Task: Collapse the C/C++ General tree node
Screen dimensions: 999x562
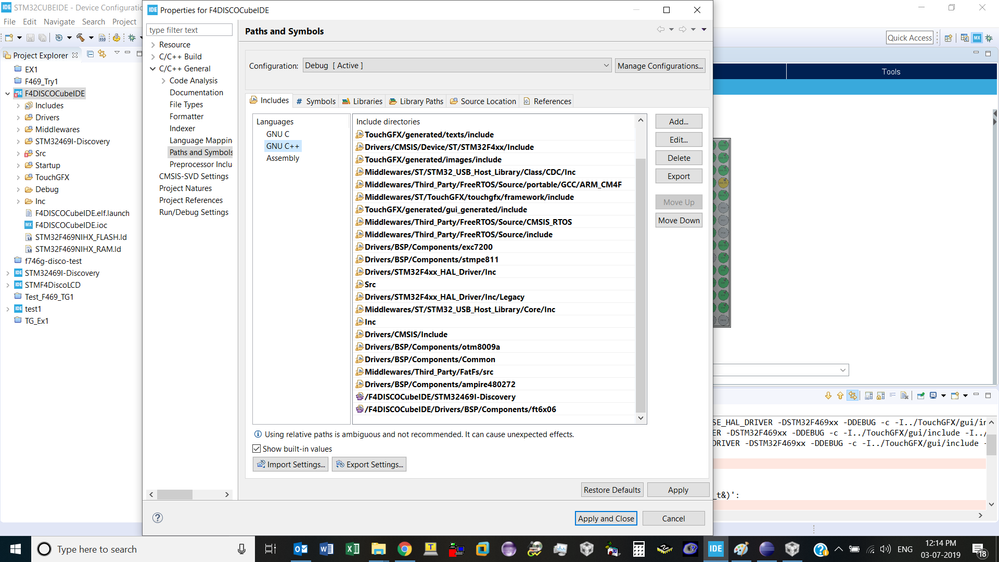Action: coord(153,68)
